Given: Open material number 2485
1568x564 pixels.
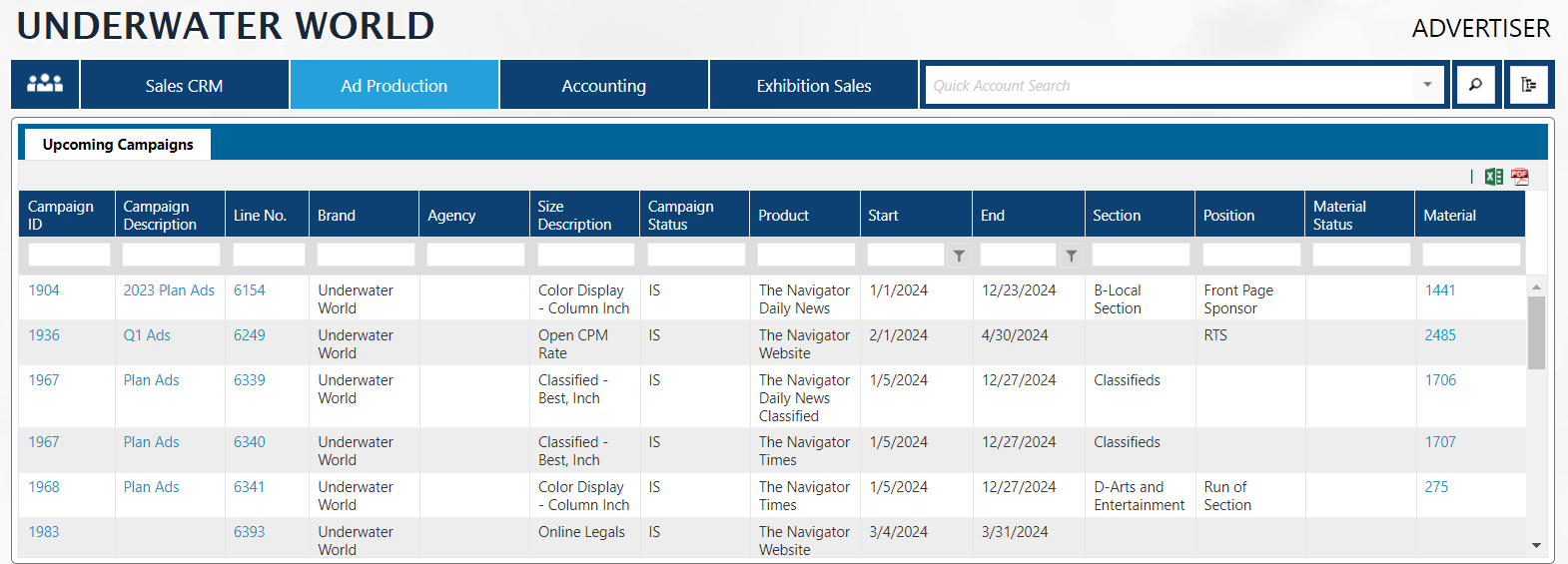Looking at the screenshot, I should click(x=1439, y=335).
